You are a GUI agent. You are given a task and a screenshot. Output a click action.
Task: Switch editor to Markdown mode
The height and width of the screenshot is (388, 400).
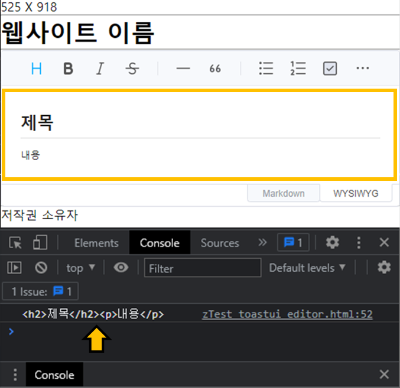(x=284, y=193)
